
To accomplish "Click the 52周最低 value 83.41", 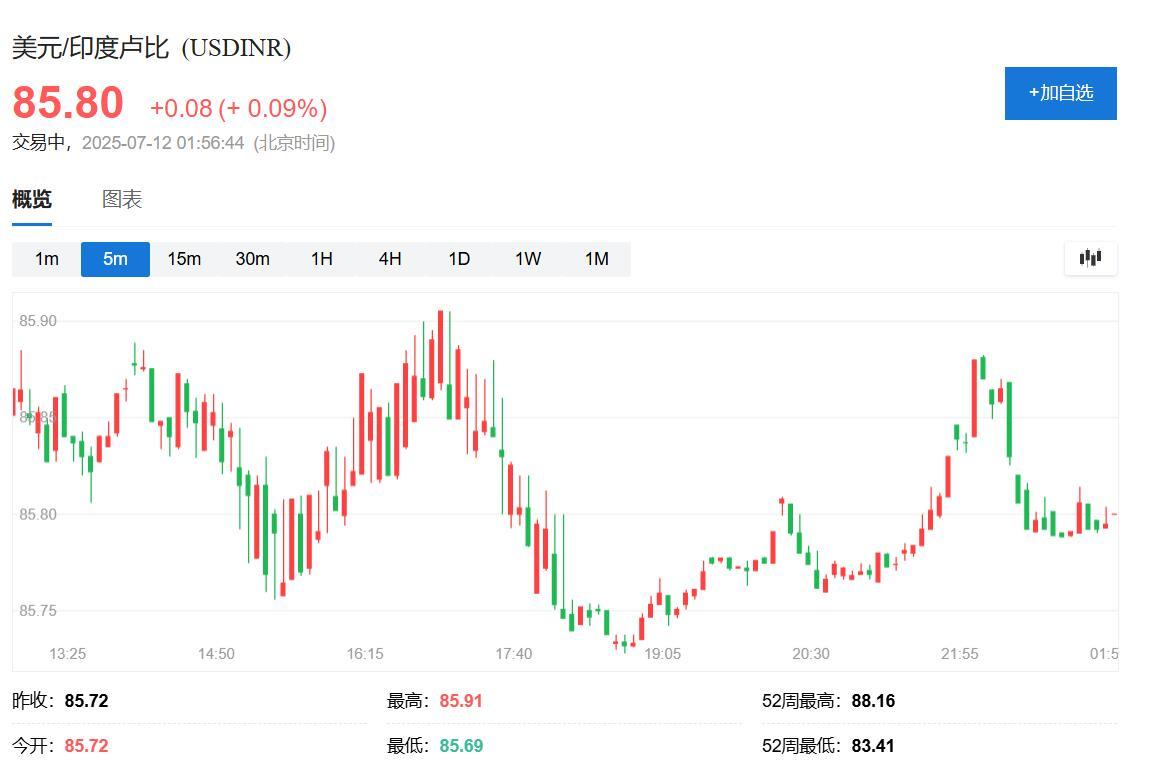I will tap(873, 746).
